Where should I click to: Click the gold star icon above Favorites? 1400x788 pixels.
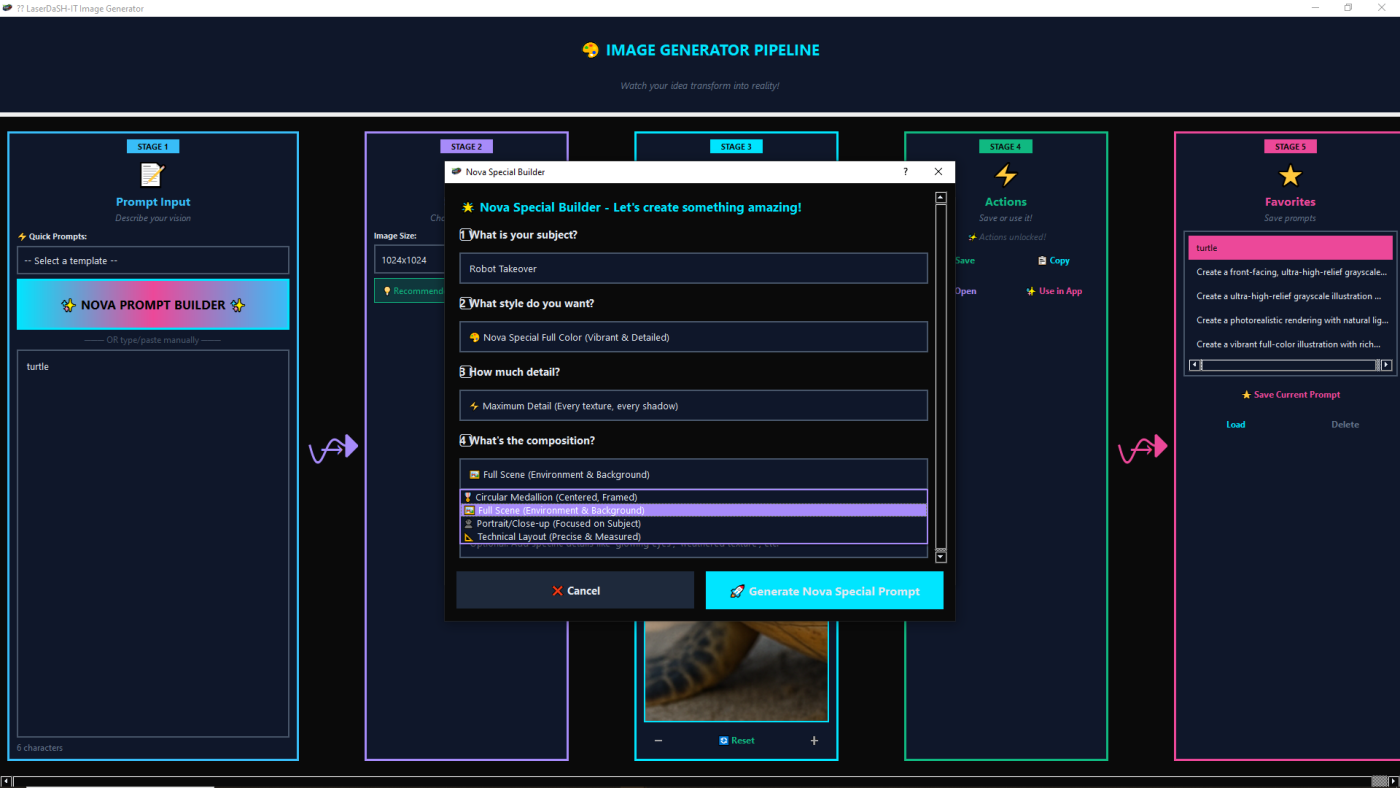pos(1290,176)
